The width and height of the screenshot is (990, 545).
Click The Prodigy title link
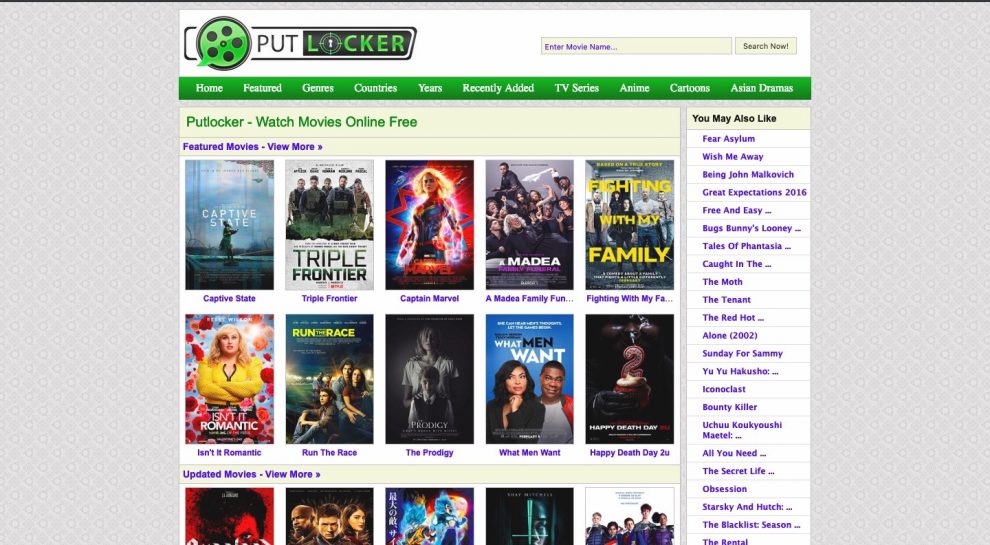coord(429,453)
